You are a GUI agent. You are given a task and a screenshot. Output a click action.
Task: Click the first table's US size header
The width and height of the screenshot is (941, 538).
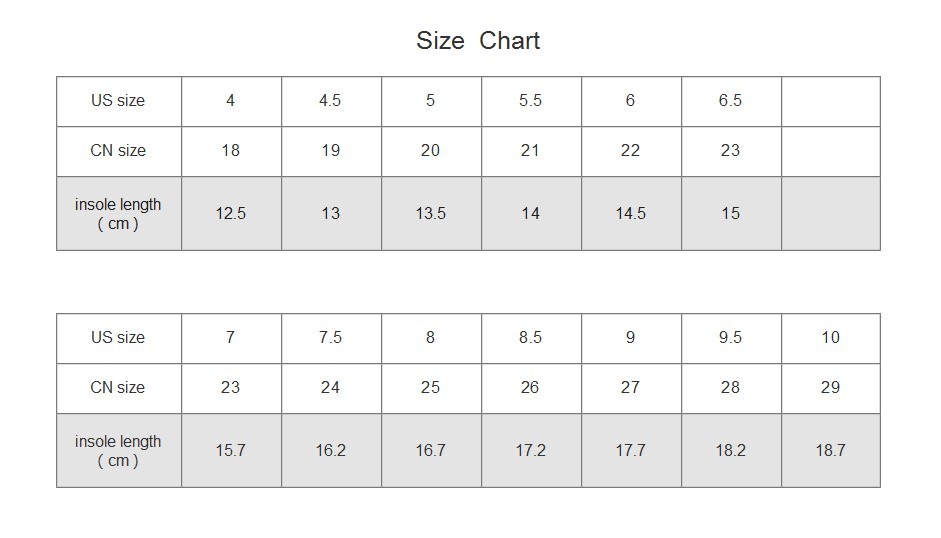coord(119,101)
